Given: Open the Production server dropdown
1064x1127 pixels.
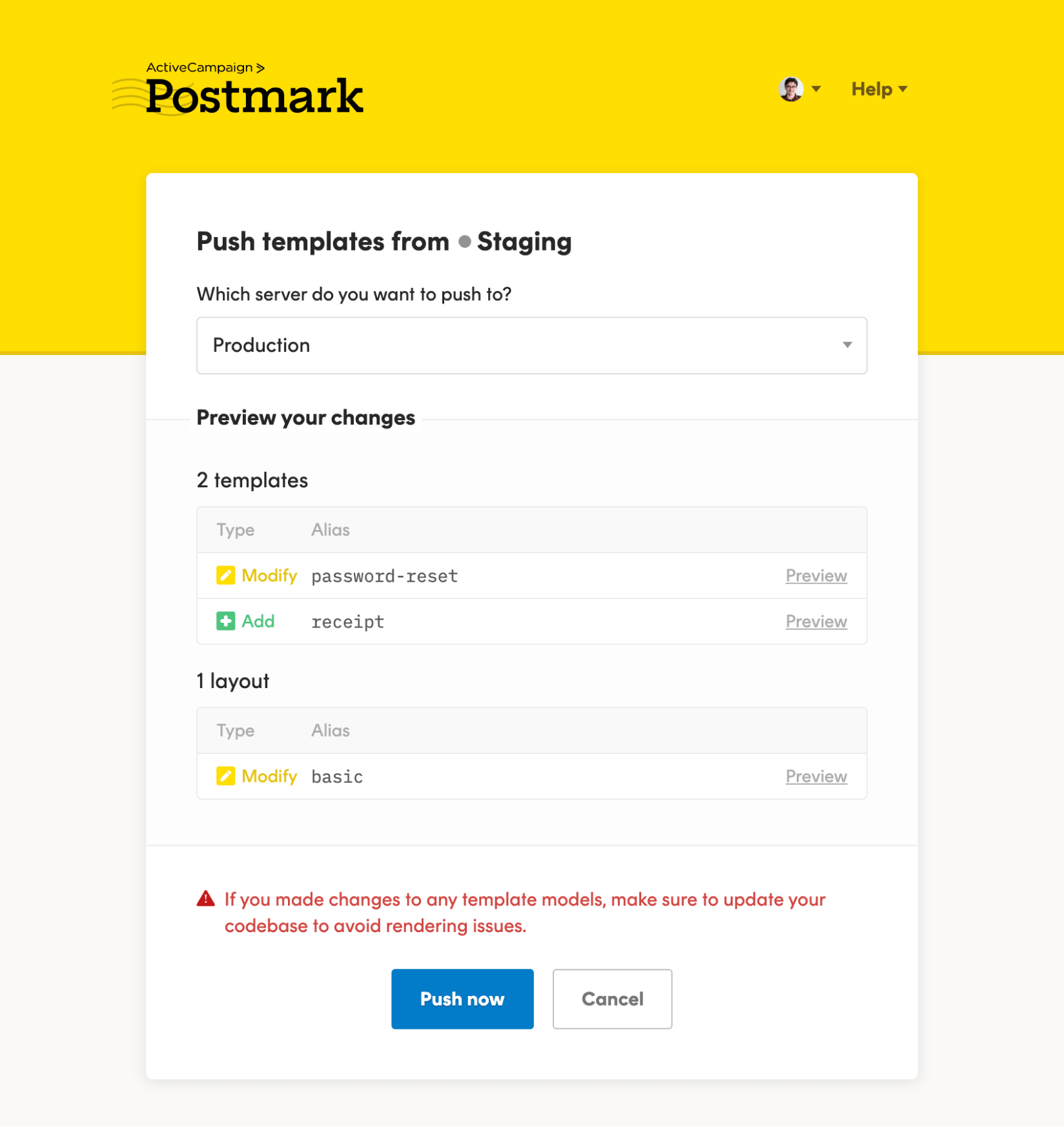Looking at the screenshot, I should click(x=531, y=345).
